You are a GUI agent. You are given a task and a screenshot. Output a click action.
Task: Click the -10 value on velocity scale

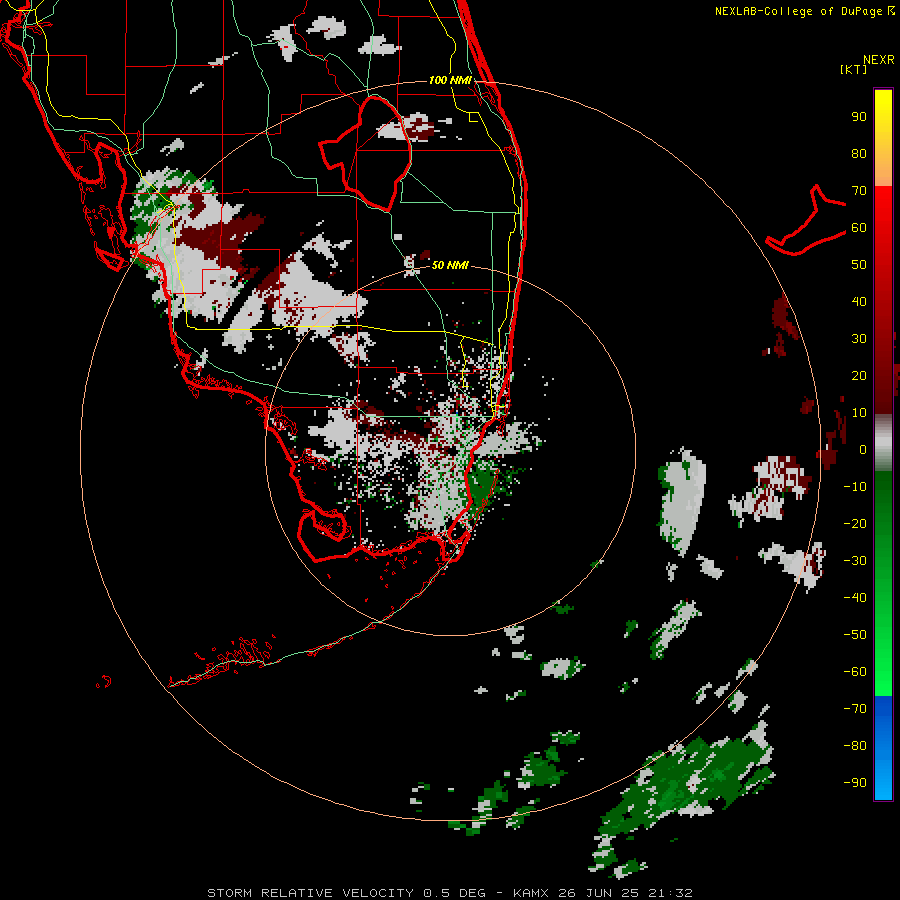[x=855, y=487]
